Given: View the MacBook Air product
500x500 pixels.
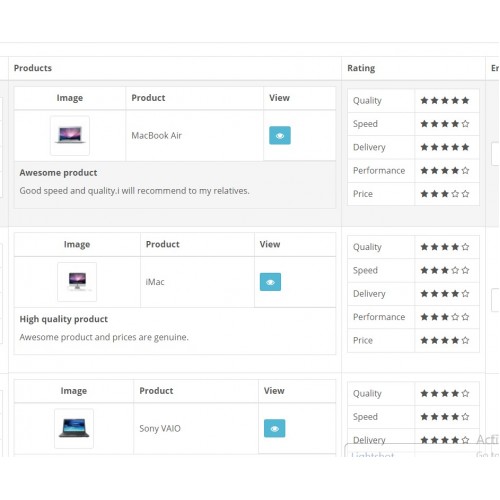Looking at the screenshot, I should [280, 135].
